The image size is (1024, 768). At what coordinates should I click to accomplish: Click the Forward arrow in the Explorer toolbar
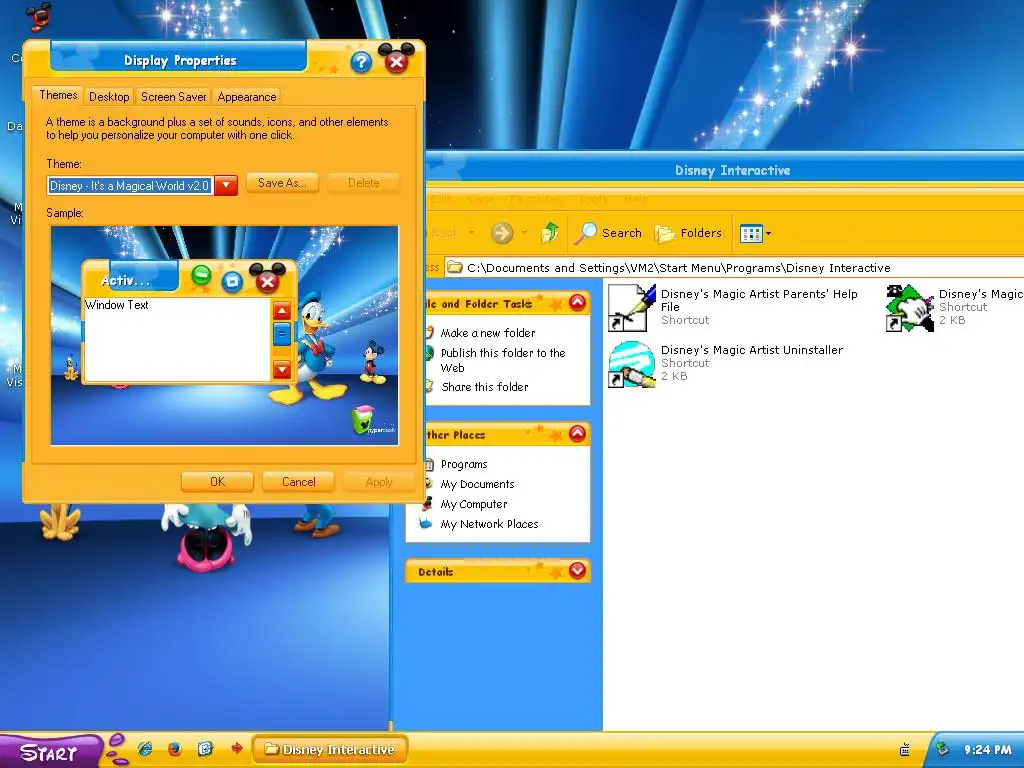502,232
